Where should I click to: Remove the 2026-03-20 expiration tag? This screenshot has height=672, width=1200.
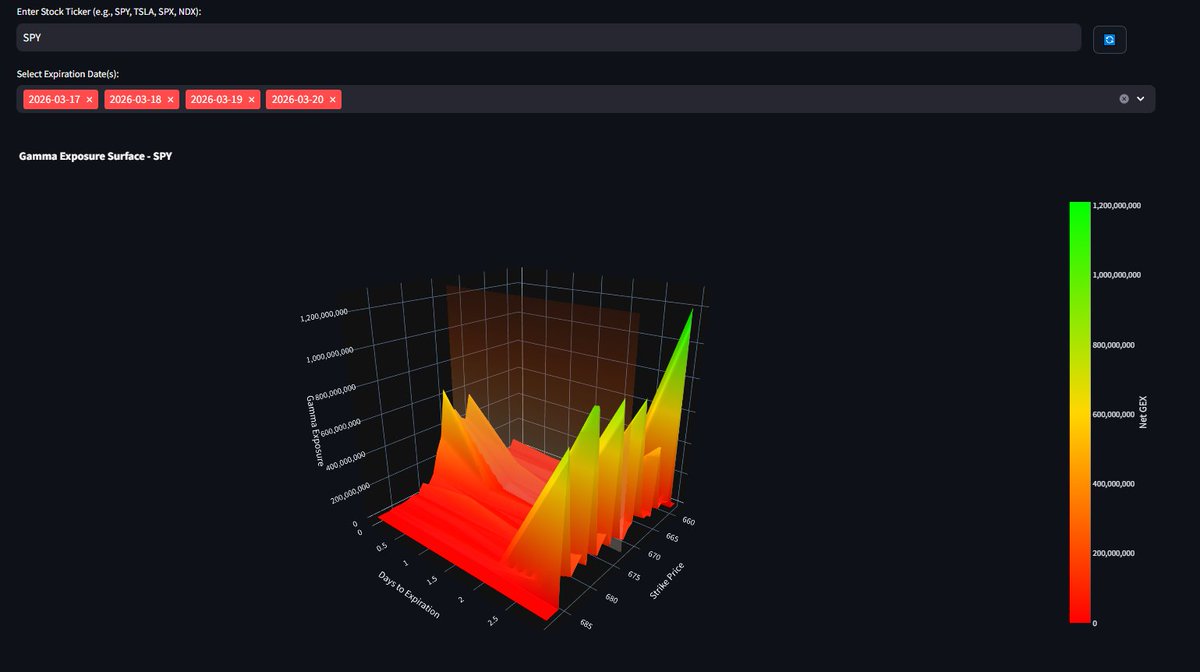point(333,100)
